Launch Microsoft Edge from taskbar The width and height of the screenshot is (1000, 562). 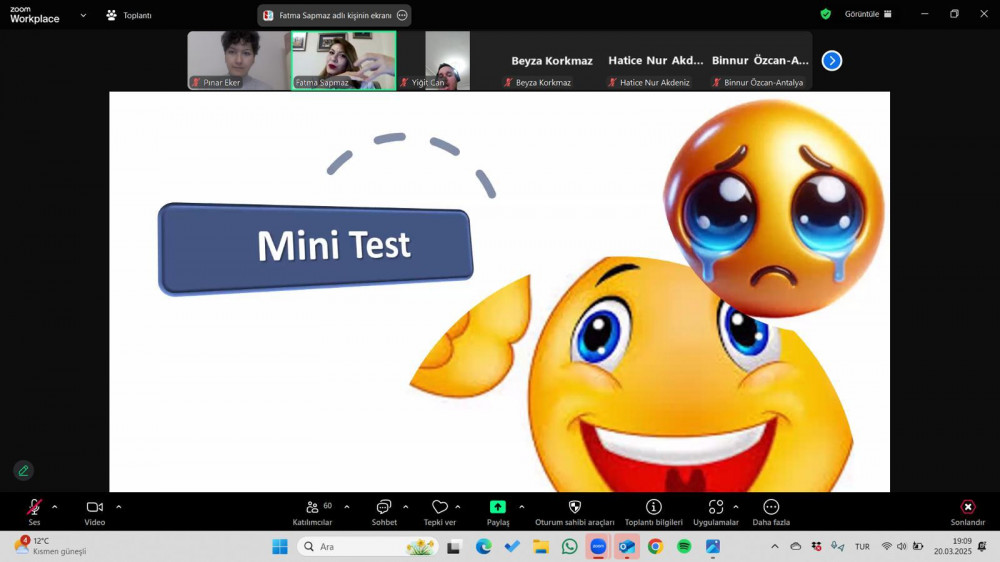[483, 547]
